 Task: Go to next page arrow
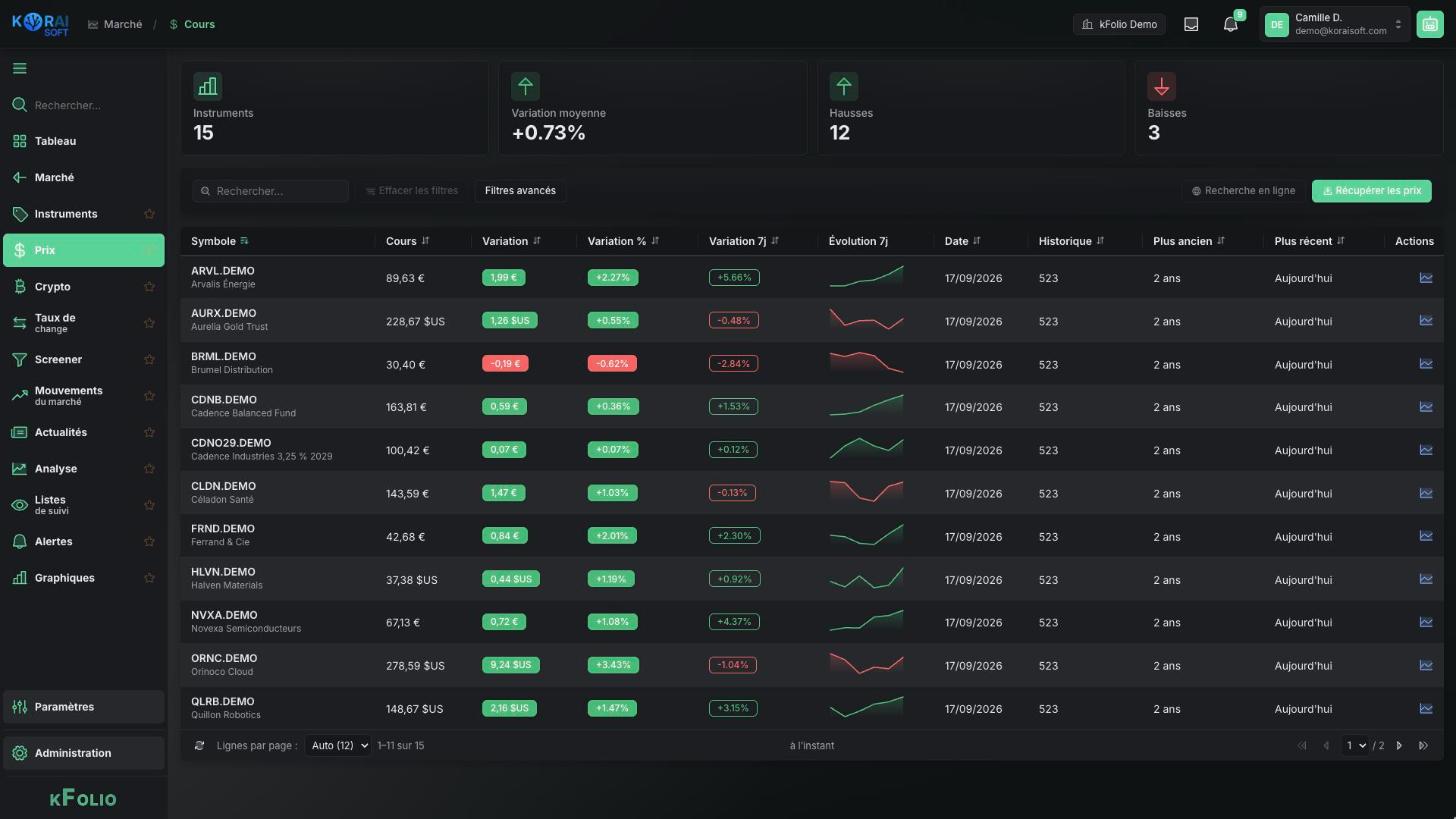click(1399, 745)
